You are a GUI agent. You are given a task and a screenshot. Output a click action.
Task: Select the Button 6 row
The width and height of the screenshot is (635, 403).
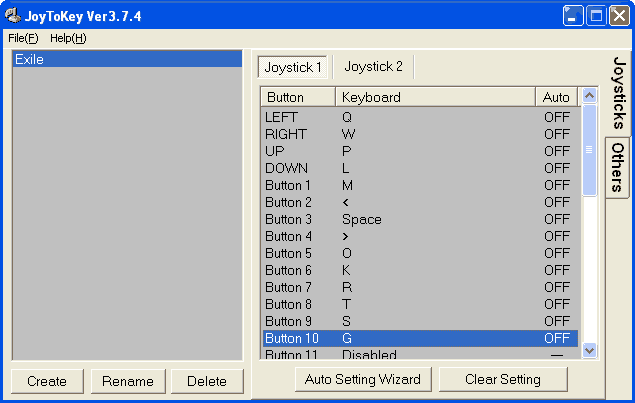[420, 270]
